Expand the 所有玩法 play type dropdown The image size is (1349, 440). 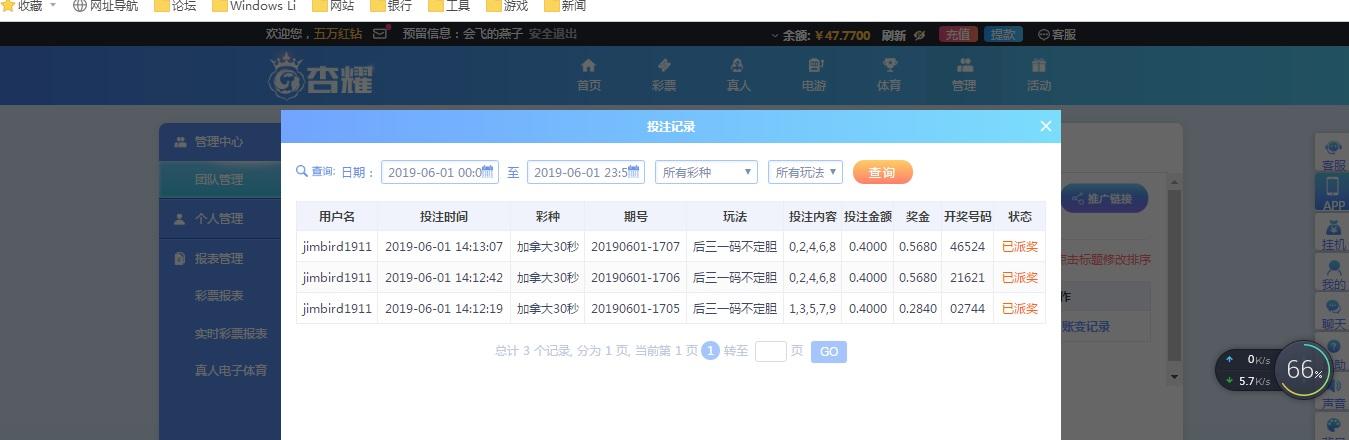pyautogui.click(x=805, y=172)
